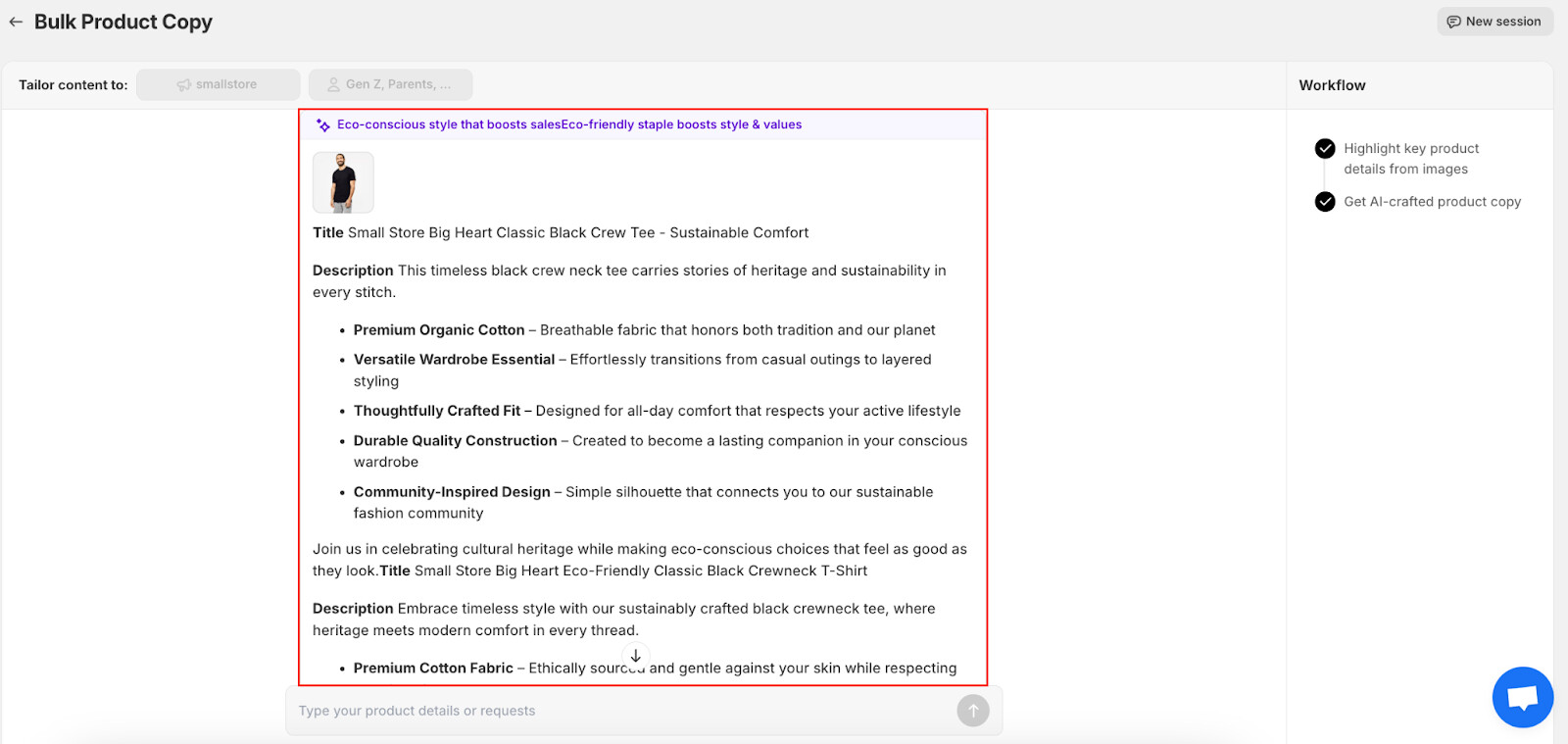1568x744 pixels.
Task: Click the Thoughtfully Crafted Fit bullet
Action: tap(657, 411)
